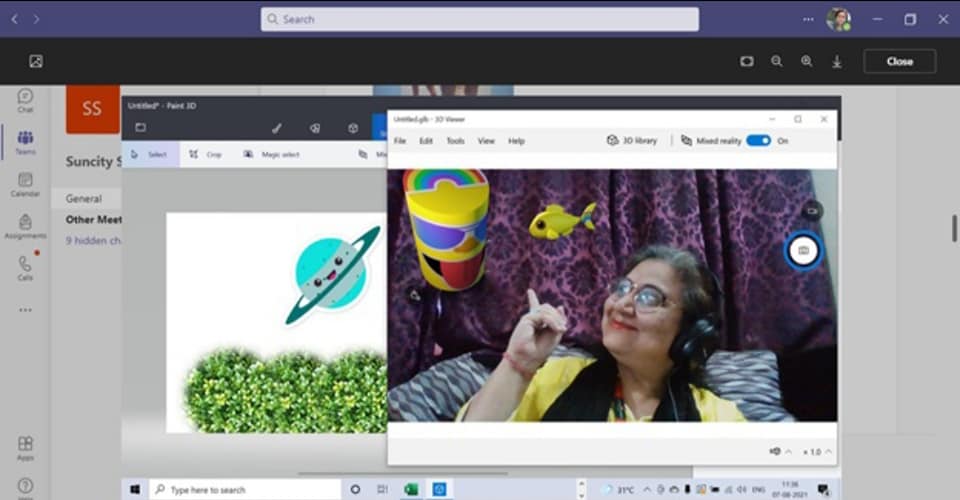Viewport: 960px width, 500px height.
Task: Open the Teams more options ellipsis
Action: click(808, 20)
